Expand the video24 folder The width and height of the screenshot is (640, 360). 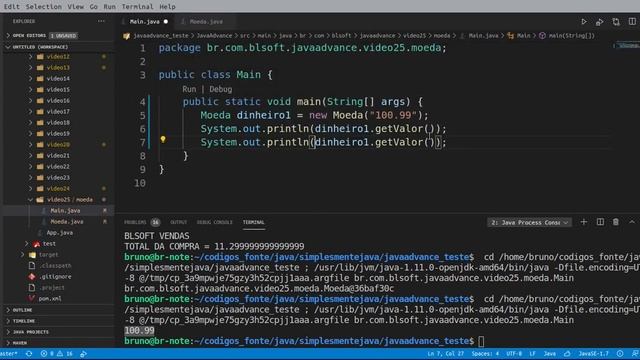point(59,189)
